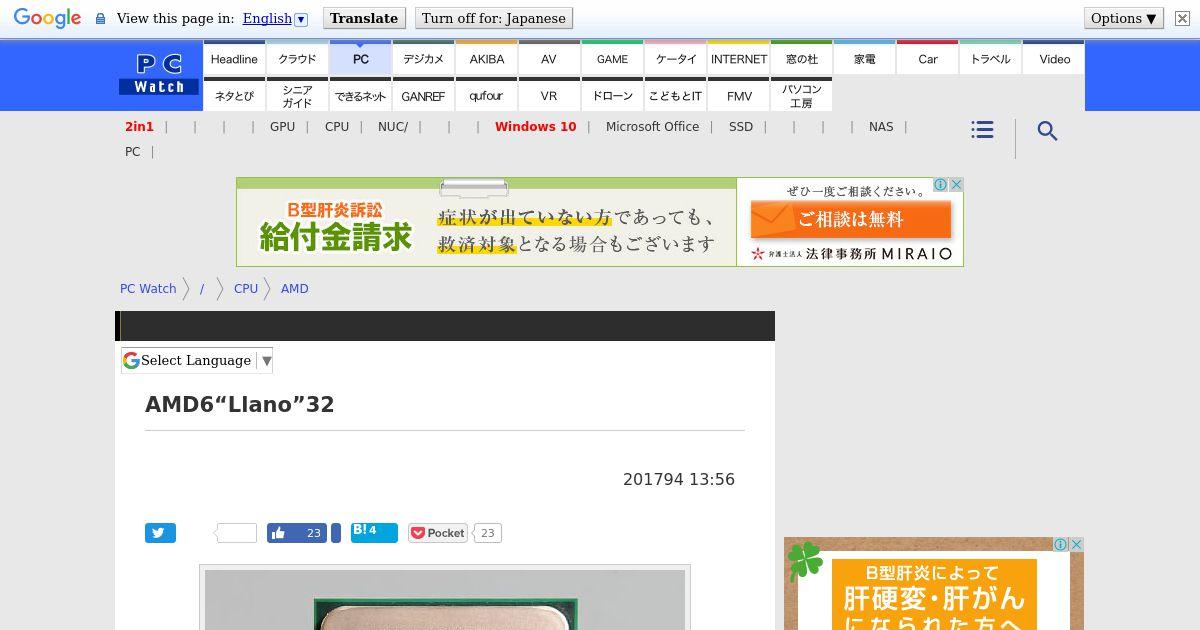Close the sidebar ad via X icon
The width and height of the screenshot is (1200, 630).
[x=1077, y=545]
